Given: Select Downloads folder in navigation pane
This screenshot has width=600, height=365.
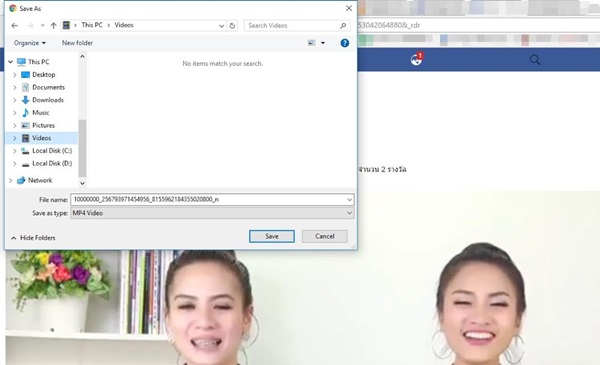Looking at the screenshot, I should pyautogui.click(x=48, y=100).
